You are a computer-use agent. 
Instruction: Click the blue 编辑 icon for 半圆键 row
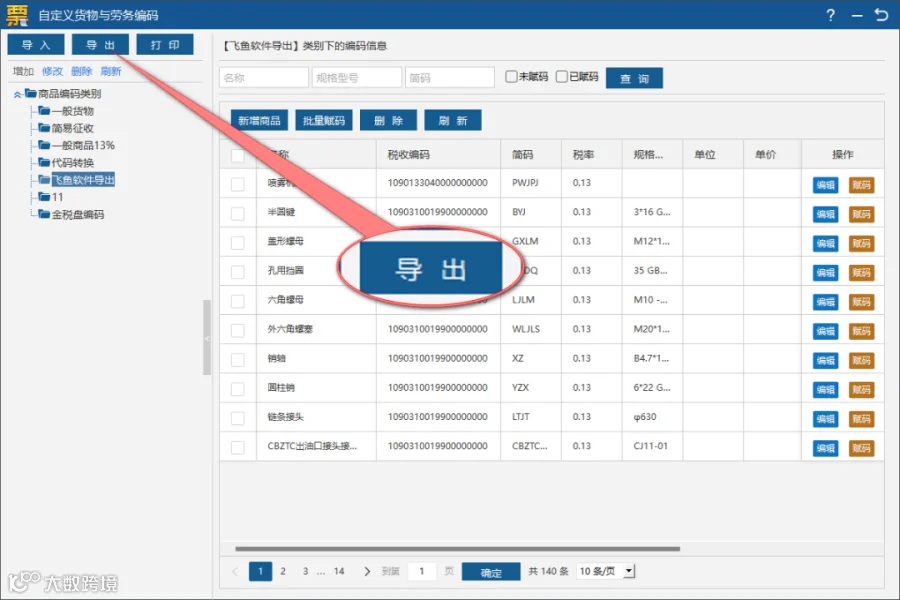click(825, 214)
